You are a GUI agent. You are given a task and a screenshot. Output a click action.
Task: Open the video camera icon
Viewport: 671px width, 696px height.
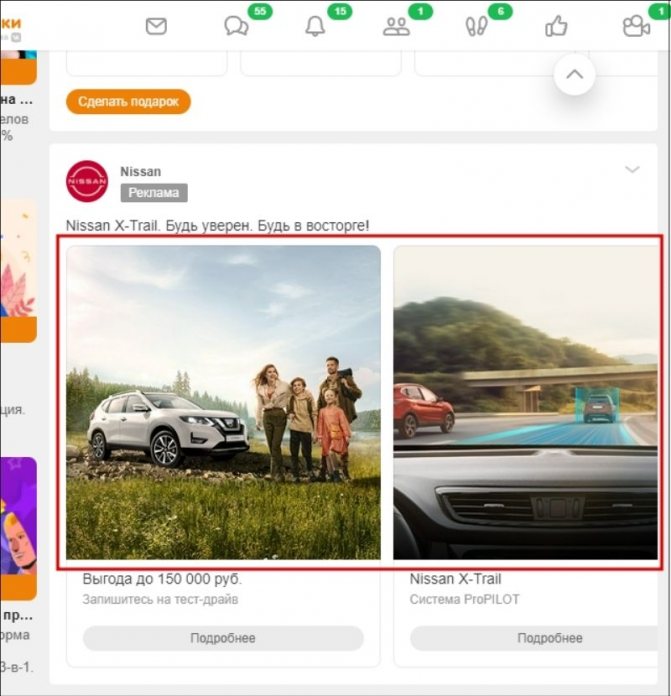[636, 26]
